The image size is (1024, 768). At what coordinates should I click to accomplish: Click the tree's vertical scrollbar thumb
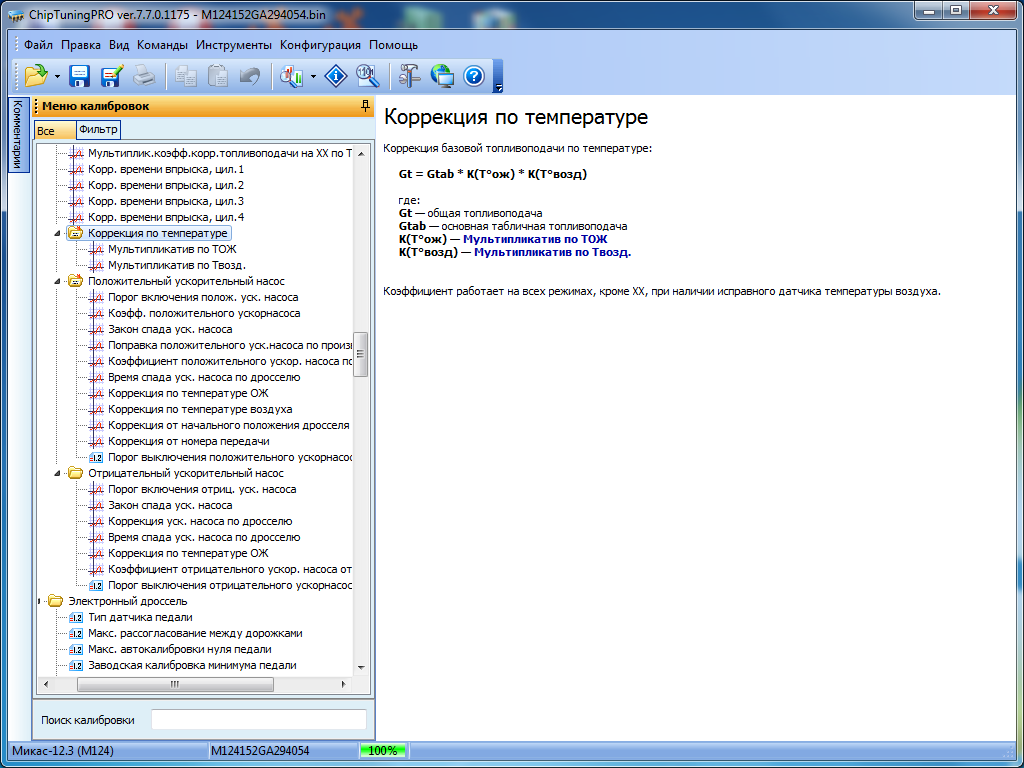(x=361, y=353)
